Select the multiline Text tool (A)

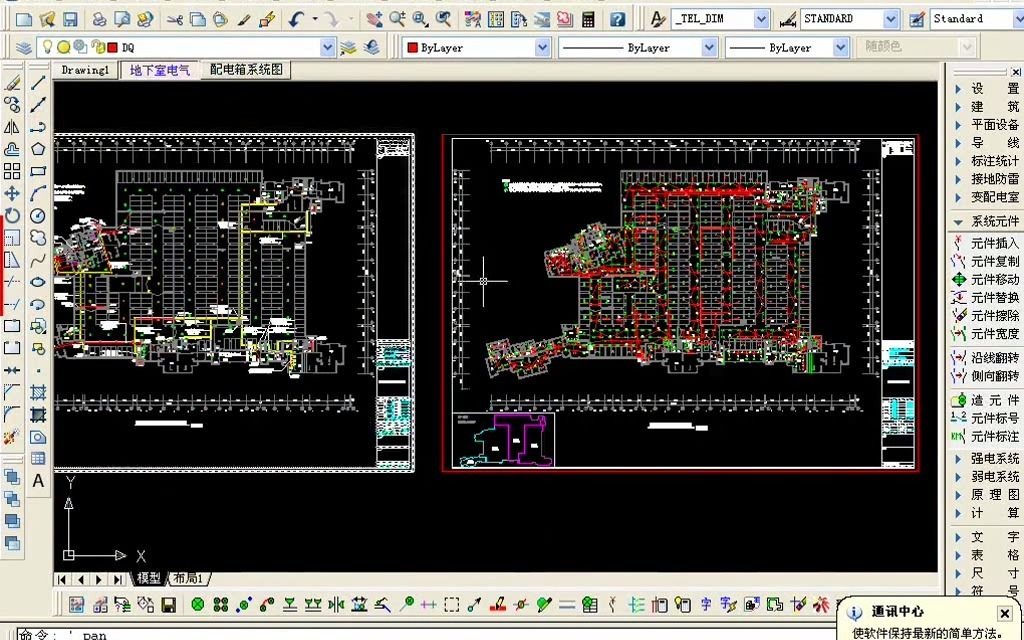point(38,481)
